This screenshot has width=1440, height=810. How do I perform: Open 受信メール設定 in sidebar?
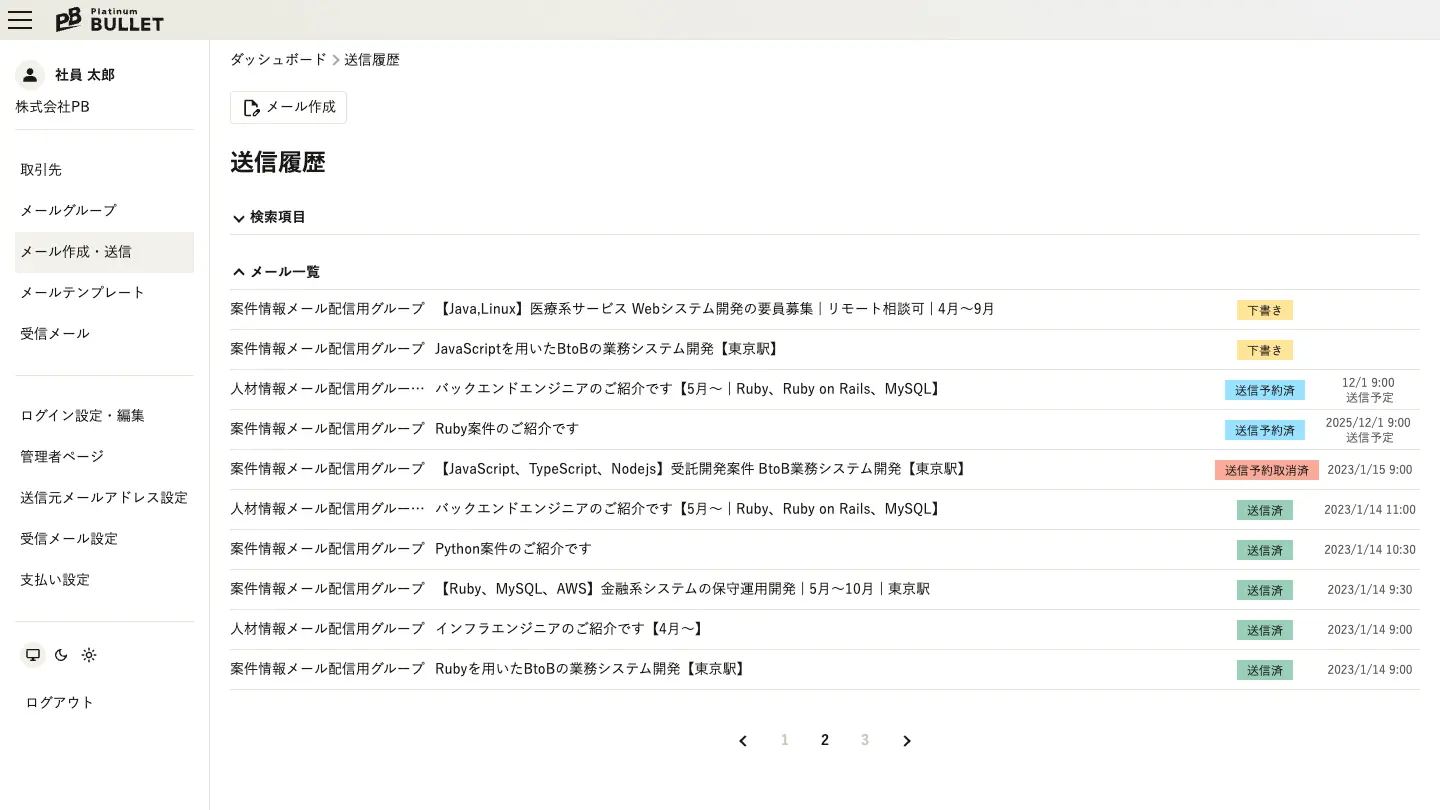(x=69, y=538)
